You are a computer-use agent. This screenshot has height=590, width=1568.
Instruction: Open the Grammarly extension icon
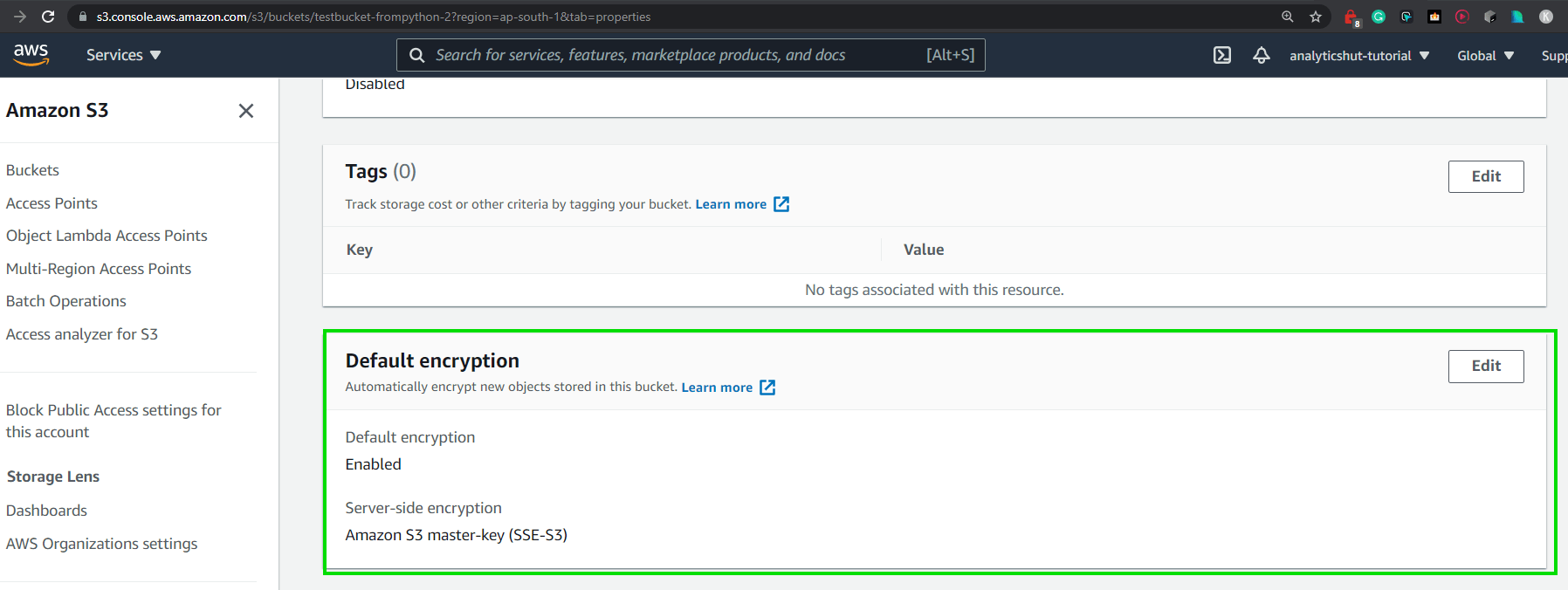(1379, 17)
